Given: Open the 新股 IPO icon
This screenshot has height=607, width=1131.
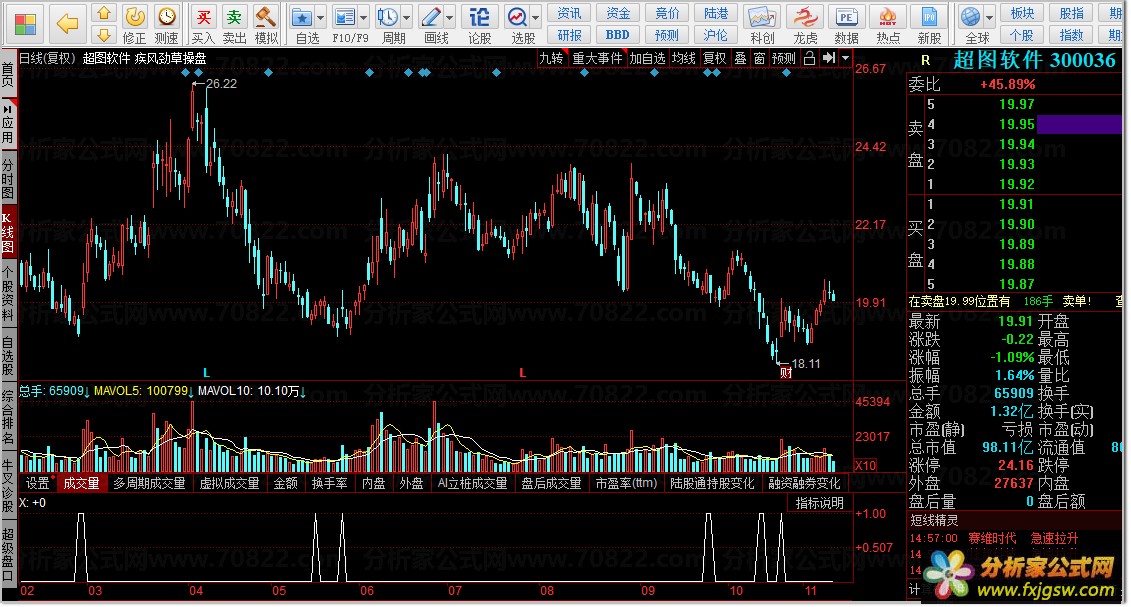Looking at the screenshot, I should coord(929,17).
